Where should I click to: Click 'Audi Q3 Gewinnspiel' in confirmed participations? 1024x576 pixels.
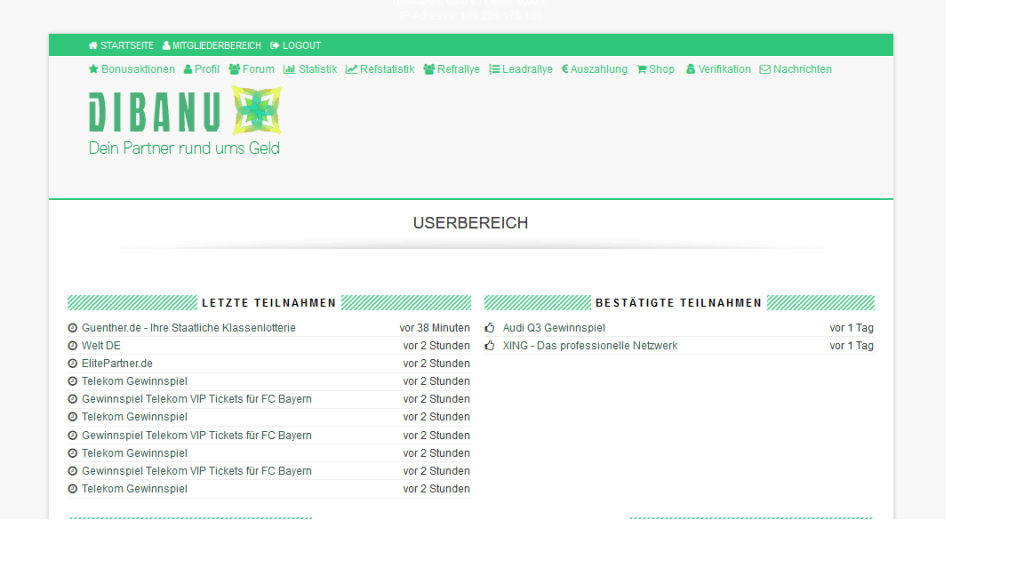tap(554, 328)
